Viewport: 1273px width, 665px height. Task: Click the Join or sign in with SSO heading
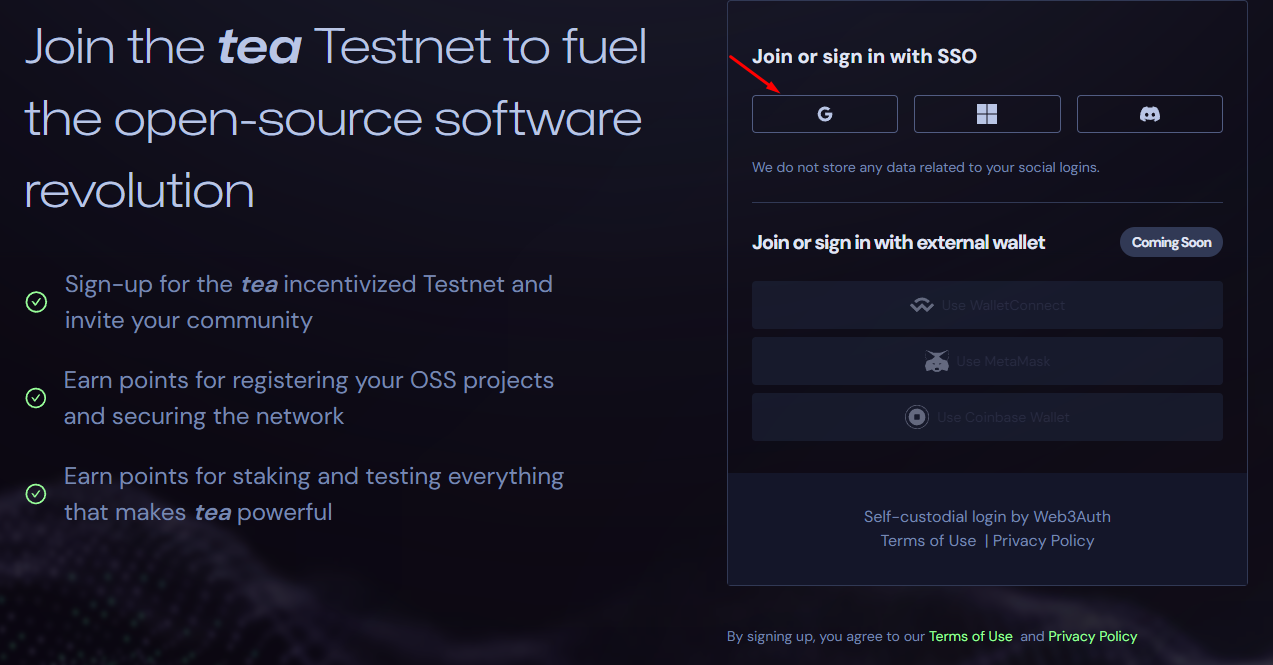(864, 57)
